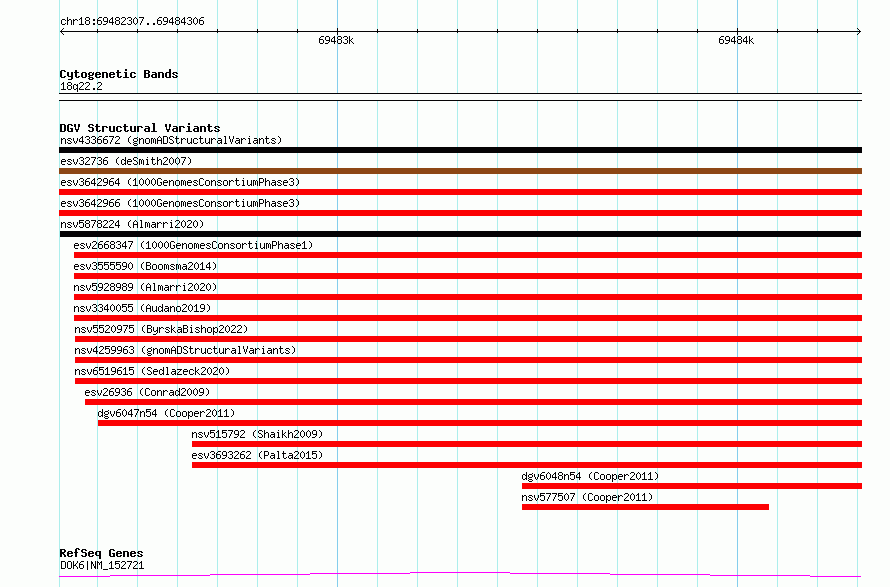
Task: Click the 18q22.2 band label
Action: tap(81, 87)
